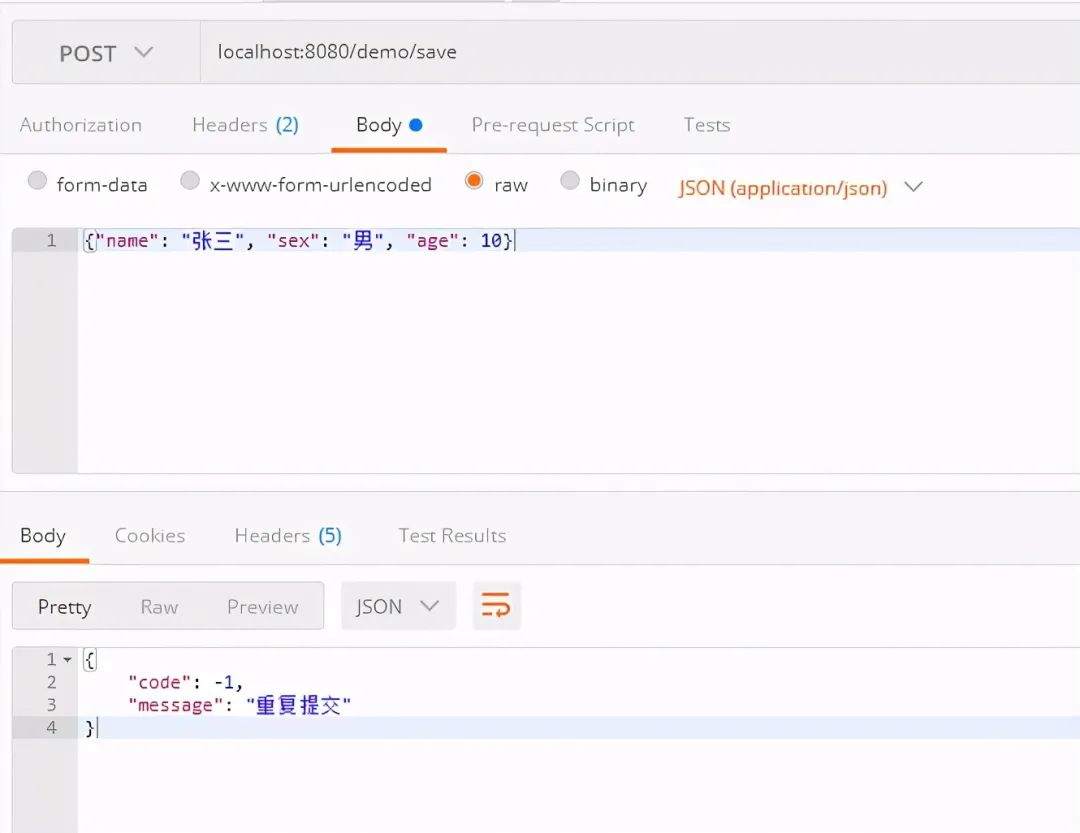Select the binary radio button
The width and height of the screenshot is (1080, 833).
(570, 181)
